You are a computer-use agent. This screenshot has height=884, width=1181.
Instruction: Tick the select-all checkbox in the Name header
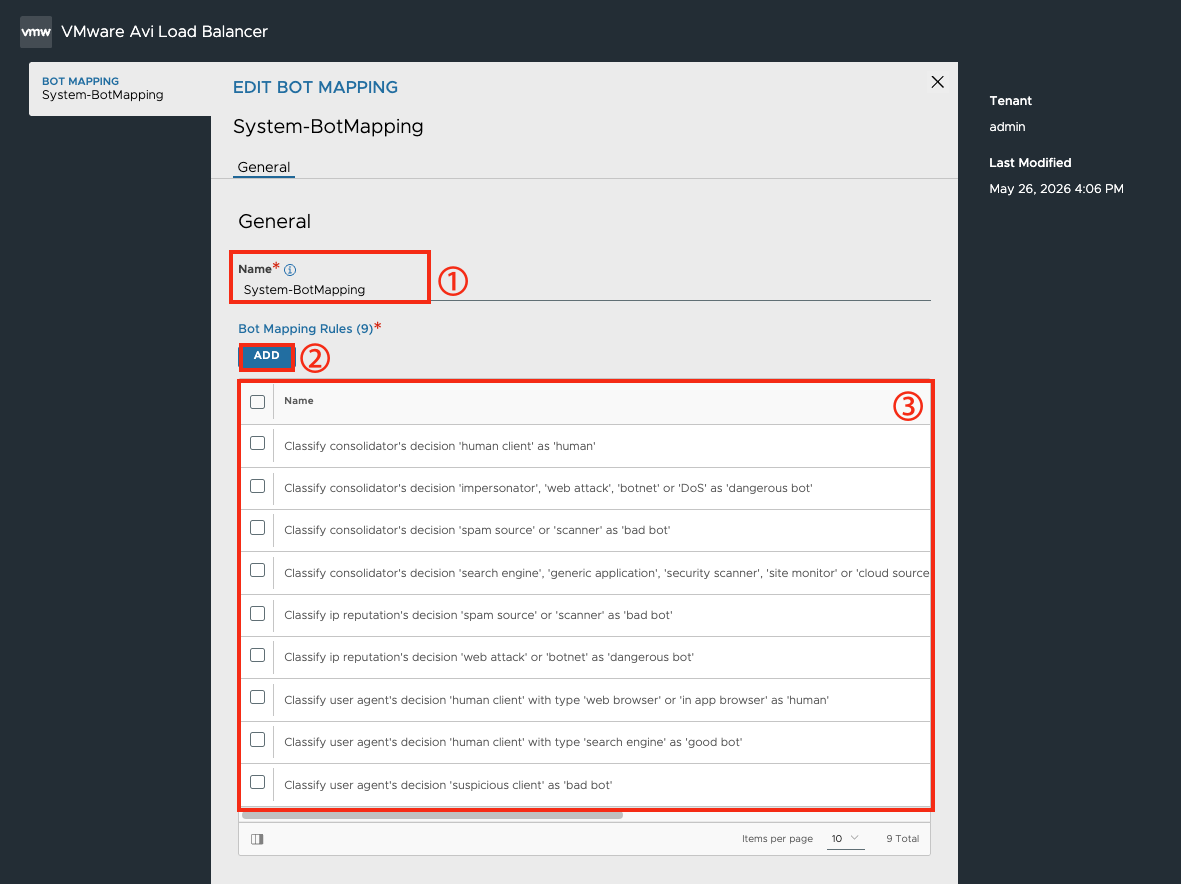258,401
